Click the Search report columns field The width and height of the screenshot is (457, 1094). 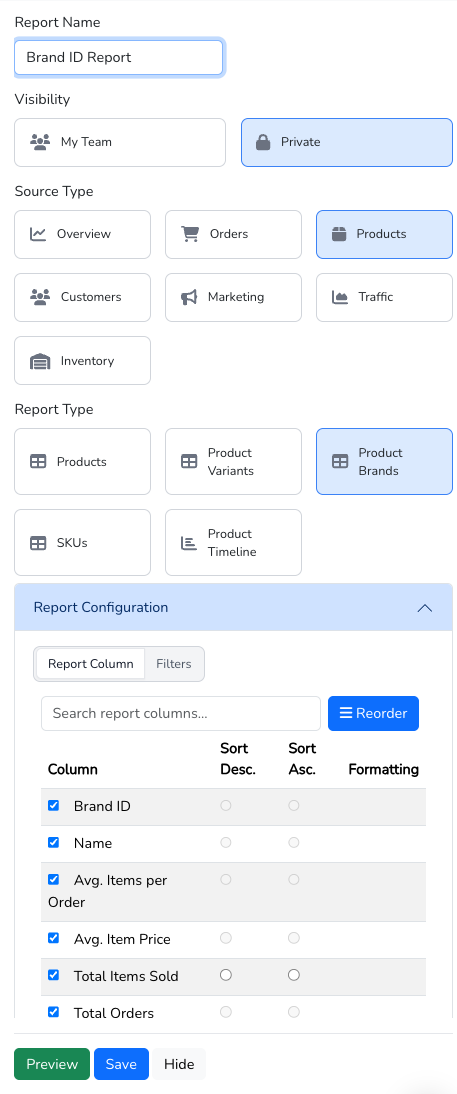[x=181, y=713]
